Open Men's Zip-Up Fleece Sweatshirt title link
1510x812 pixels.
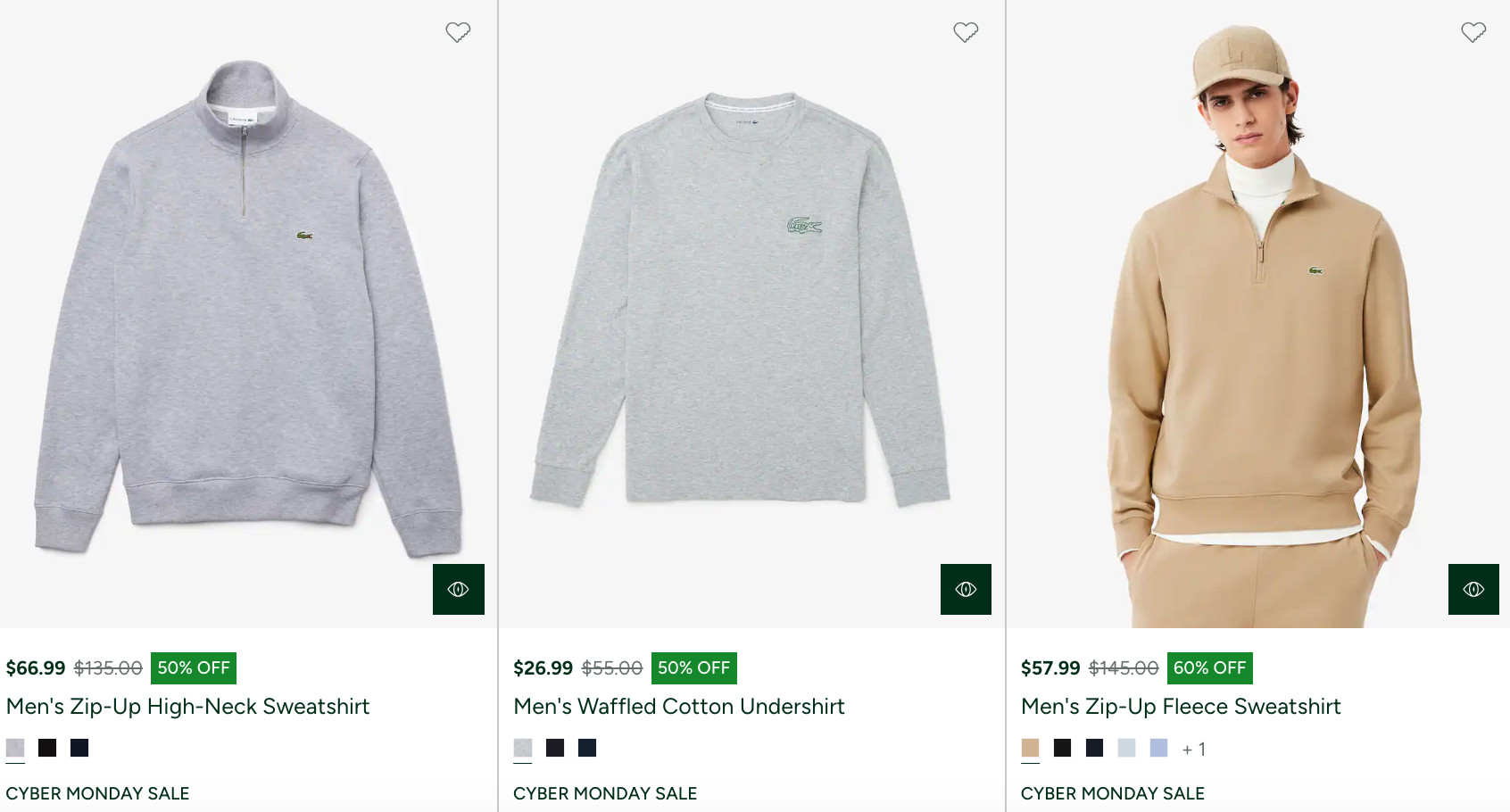tap(1181, 707)
